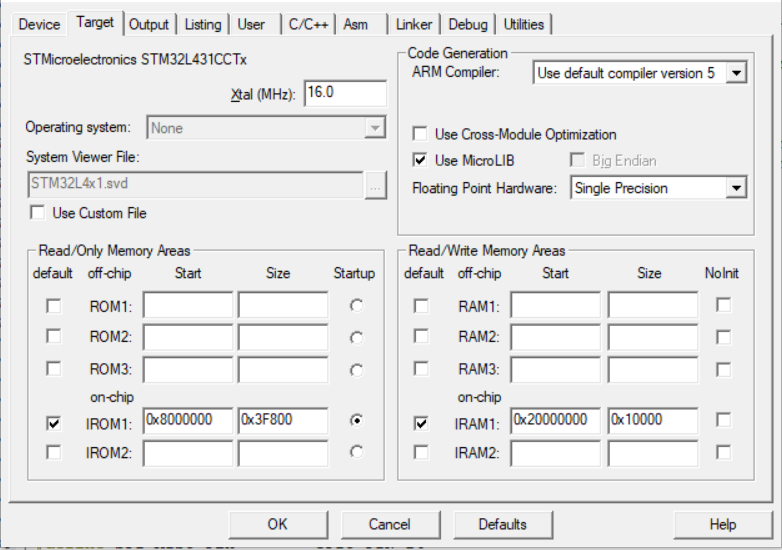Toggle the IRAM1 default checkbox
This screenshot has height=550, width=782.
click(x=421, y=423)
